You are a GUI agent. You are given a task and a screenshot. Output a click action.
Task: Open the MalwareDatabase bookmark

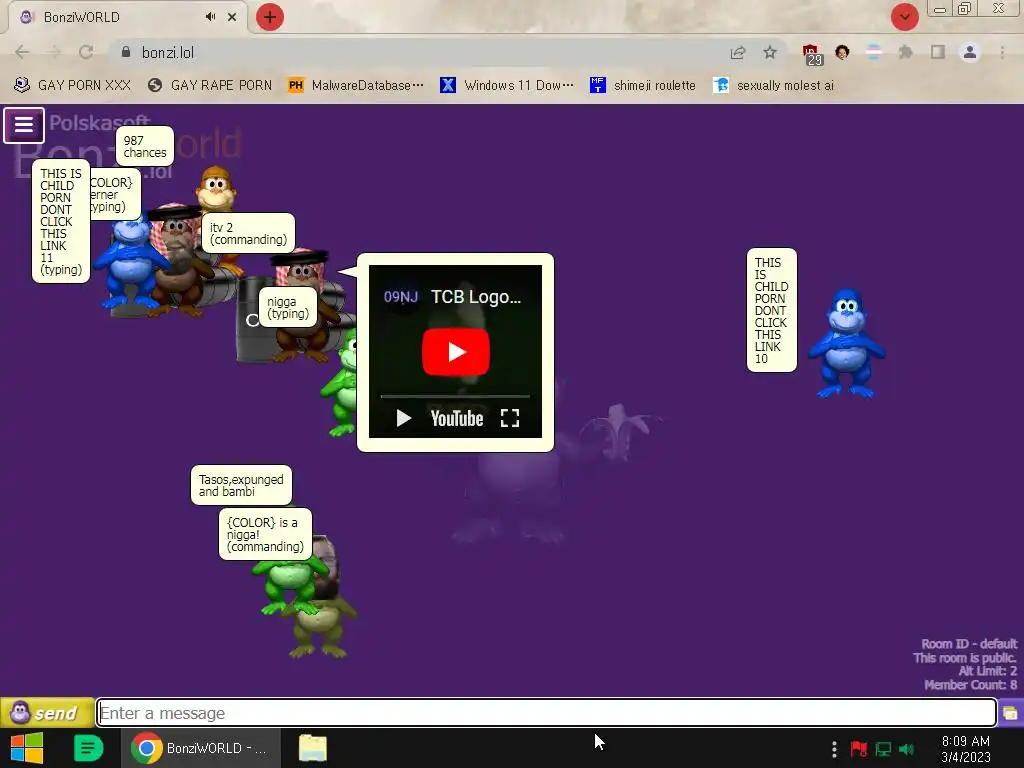point(356,85)
